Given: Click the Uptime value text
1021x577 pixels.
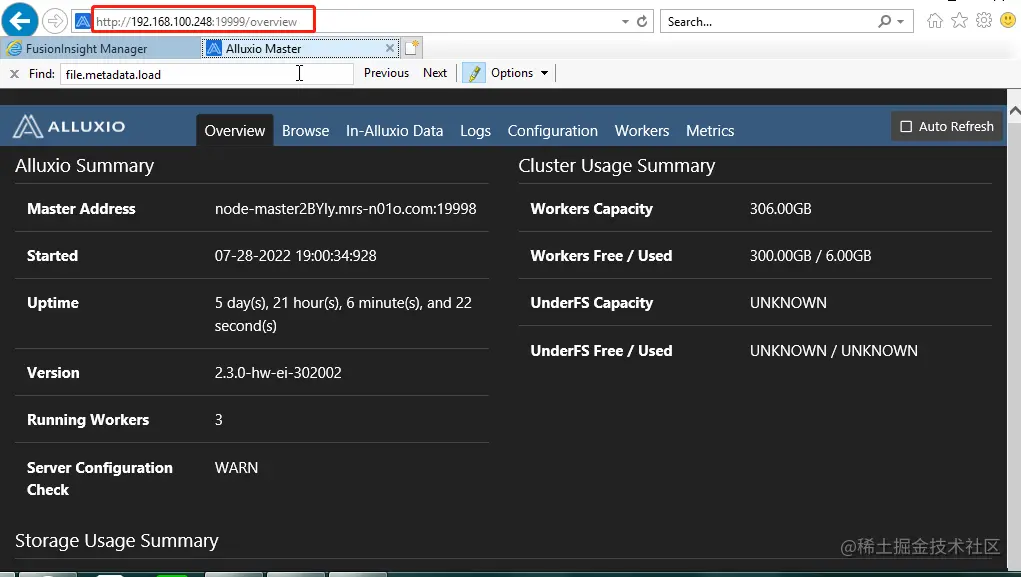Looking at the screenshot, I should (343, 314).
